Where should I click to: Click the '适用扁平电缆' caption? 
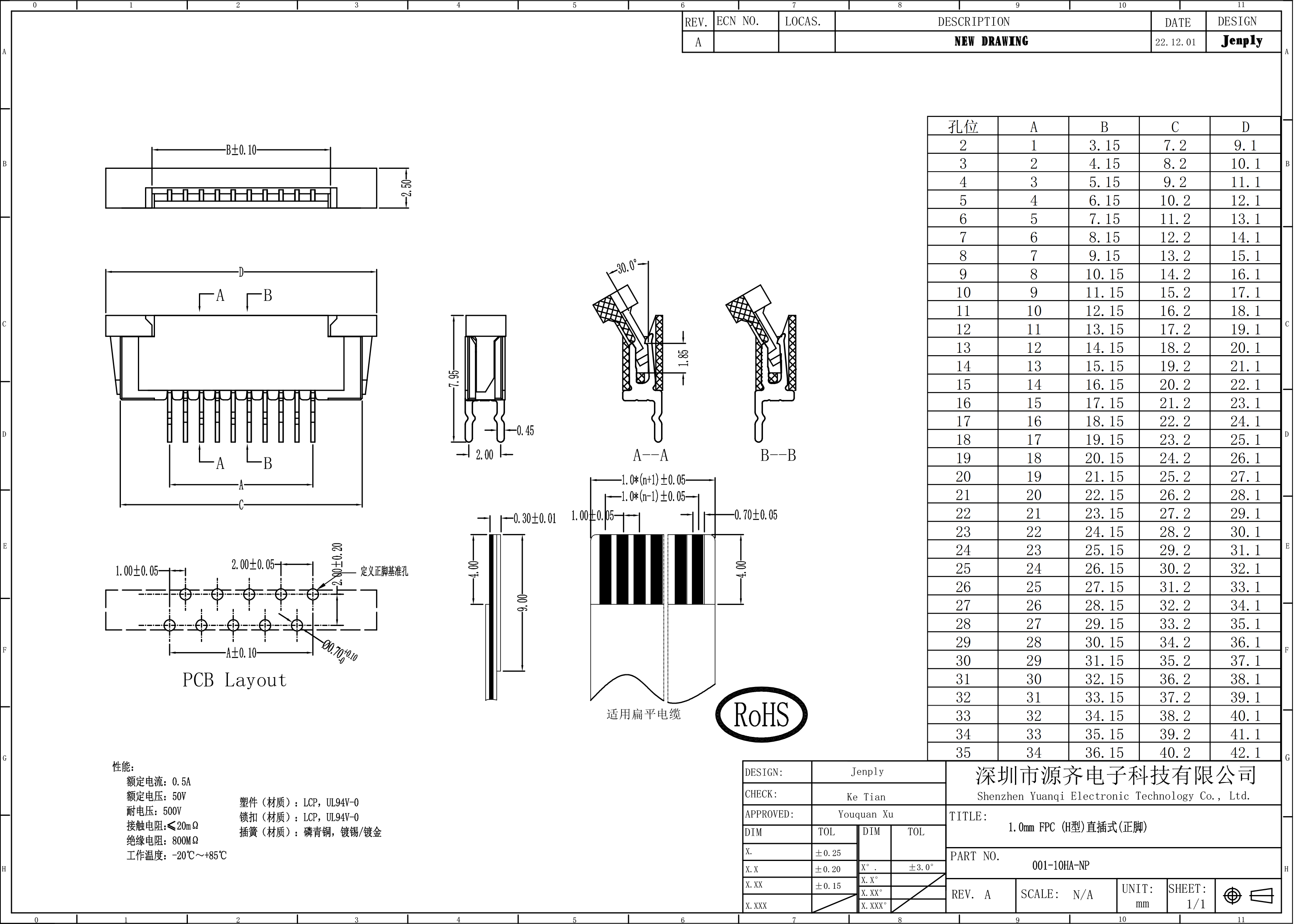pyautogui.click(x=644, y=714)
